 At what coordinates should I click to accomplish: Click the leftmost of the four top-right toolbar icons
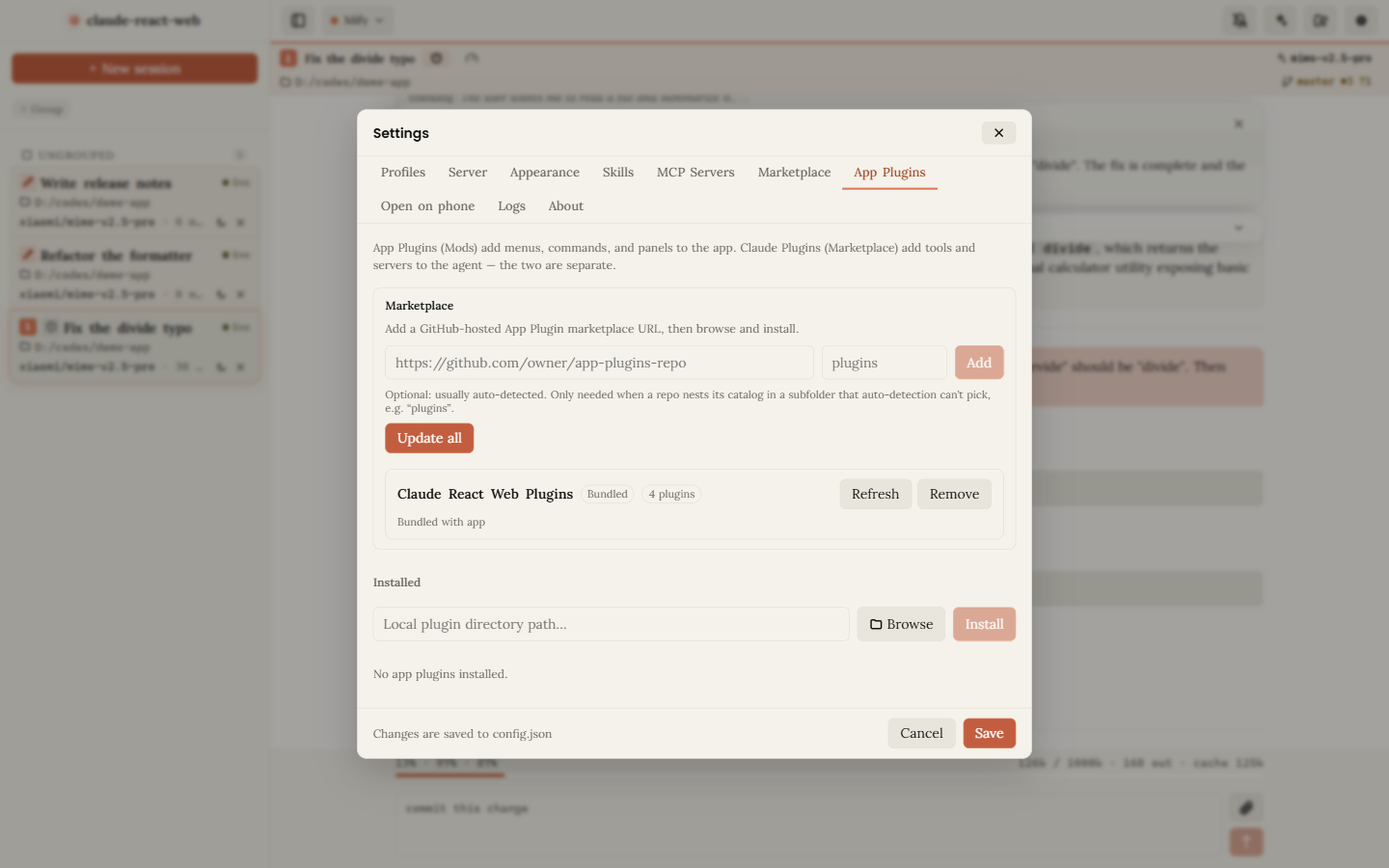1240,20
